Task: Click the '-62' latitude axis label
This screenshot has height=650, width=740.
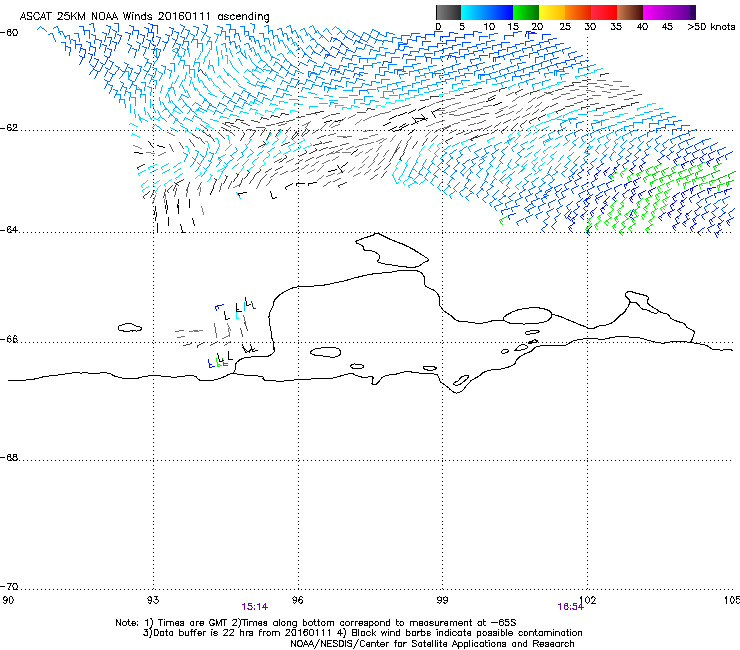Action: [9, 128]
